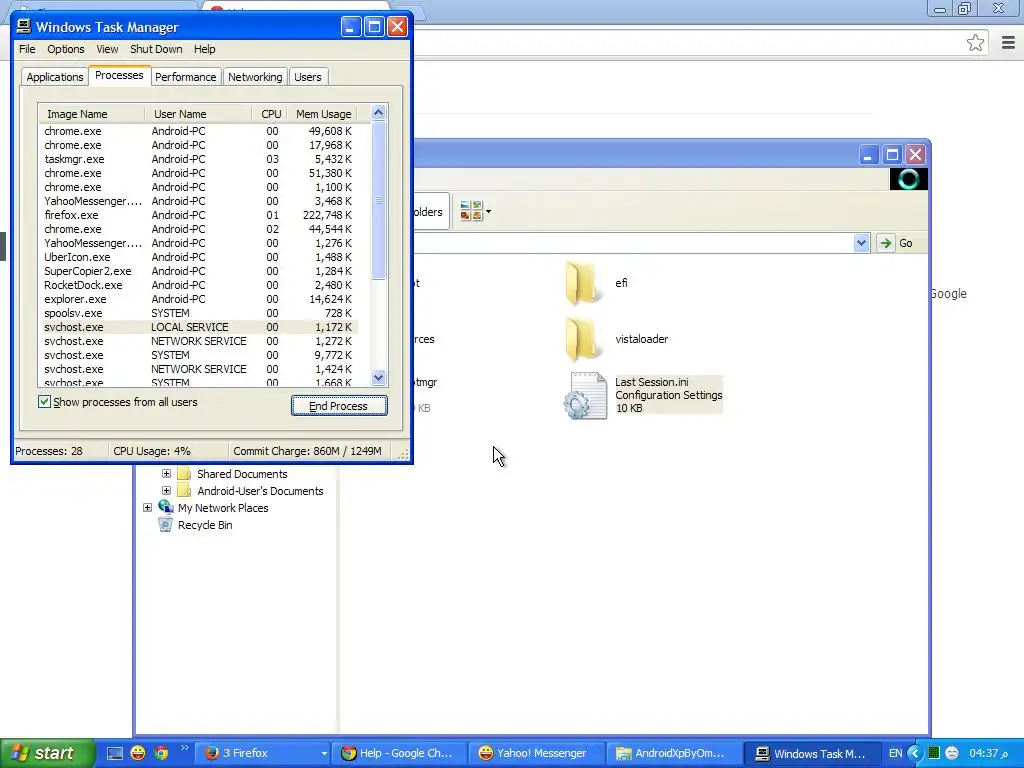
Task: Open the efi folder
Action: (x=583, y=283)
